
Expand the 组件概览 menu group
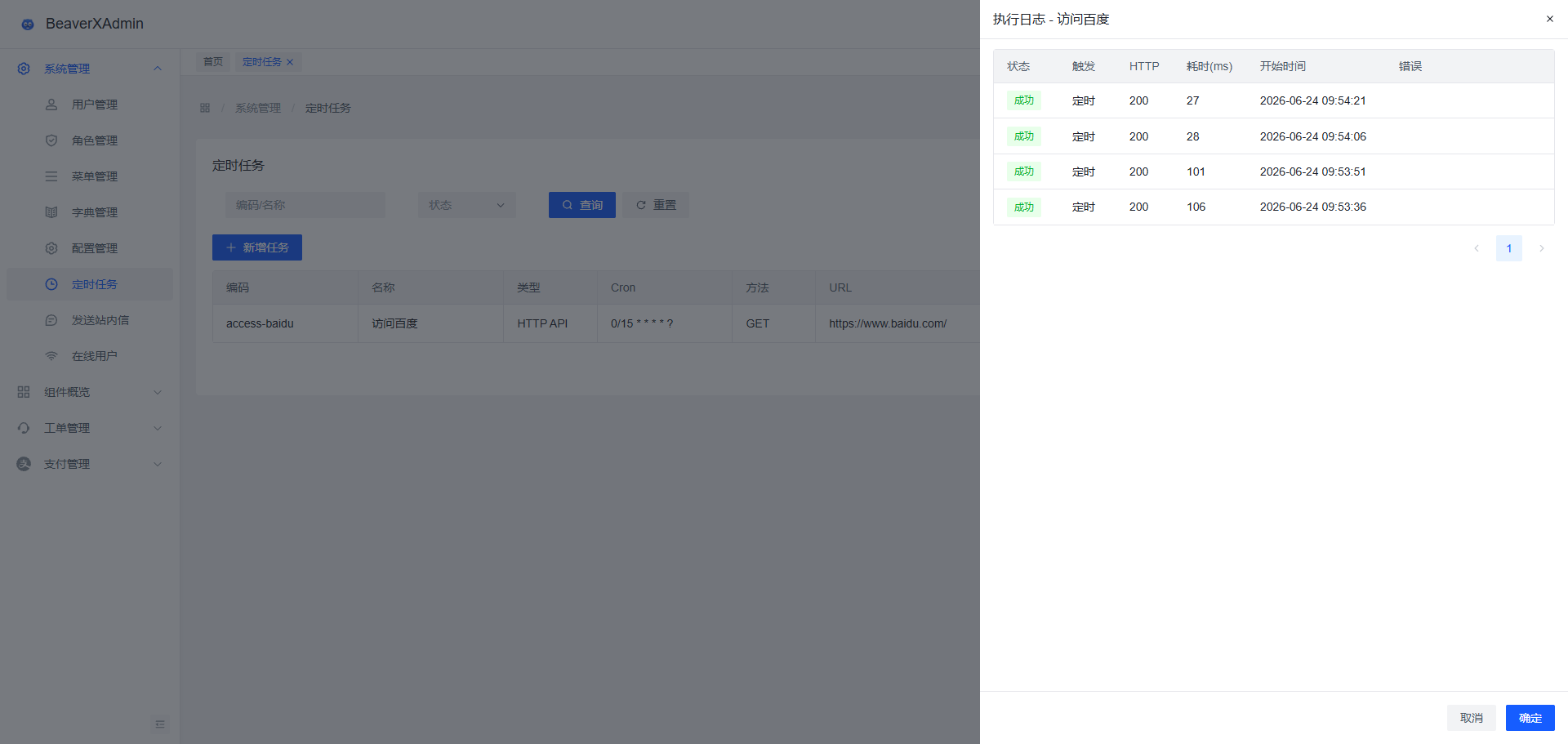pos(158,392)
